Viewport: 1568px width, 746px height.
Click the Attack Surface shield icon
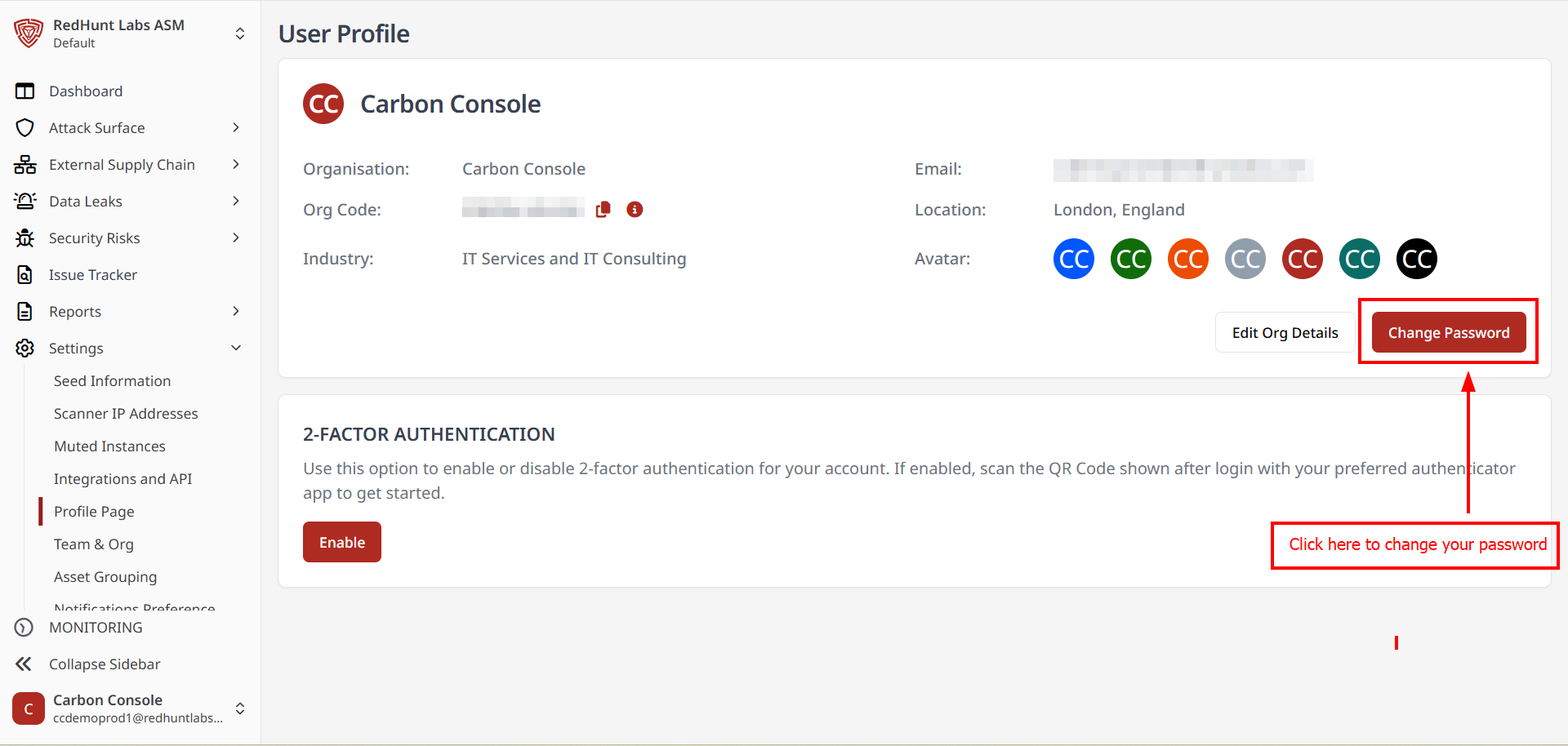click(25, 128)
